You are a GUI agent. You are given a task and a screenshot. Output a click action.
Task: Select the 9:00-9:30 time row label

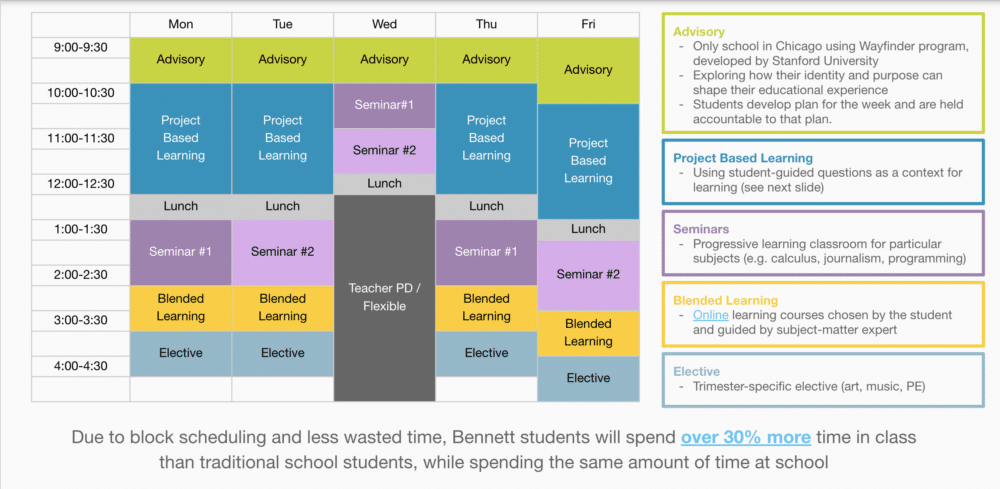coord(80,47)
